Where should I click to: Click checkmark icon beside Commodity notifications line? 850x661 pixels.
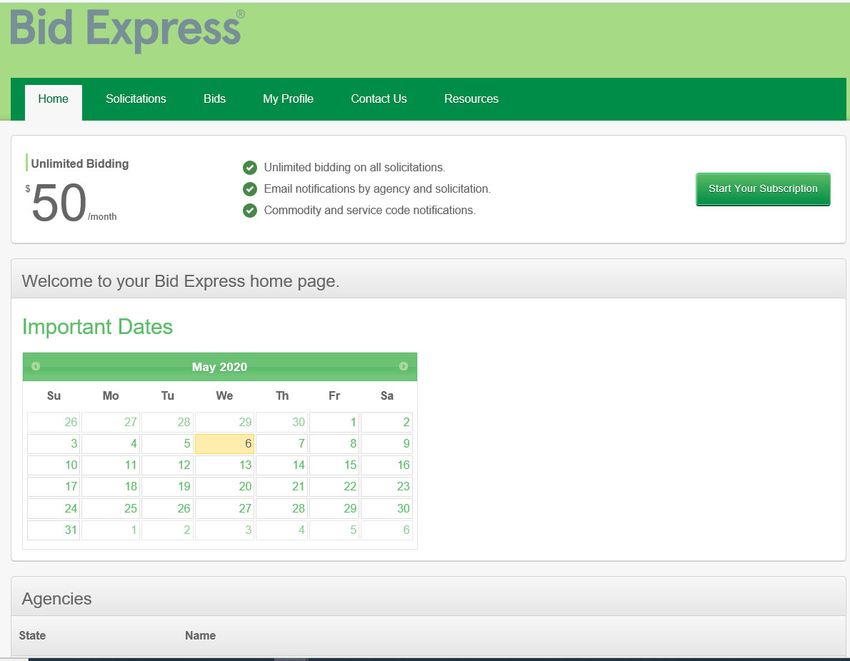click(250, 210)
